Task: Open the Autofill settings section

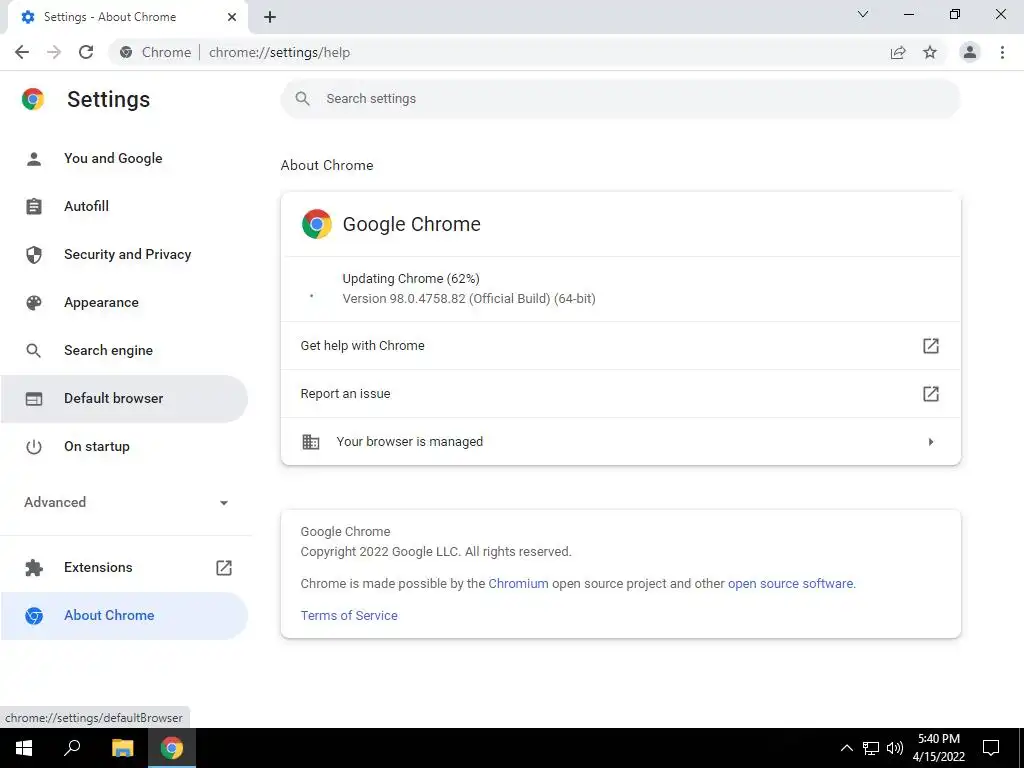Action: click(124, 206)
